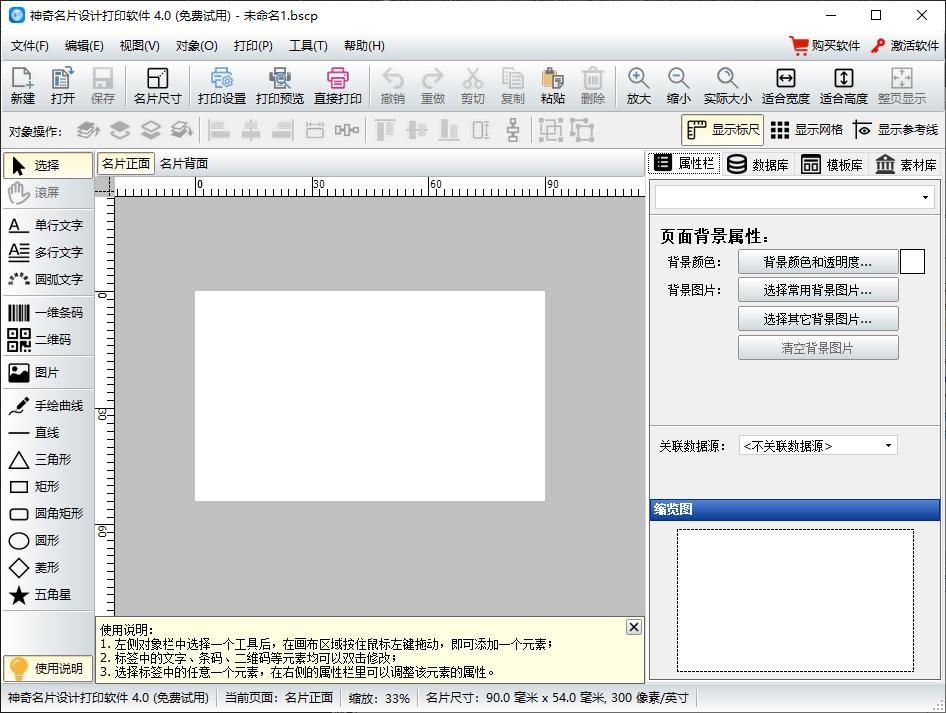
Task: Select the 五角星 star tool
Action: 48,595
